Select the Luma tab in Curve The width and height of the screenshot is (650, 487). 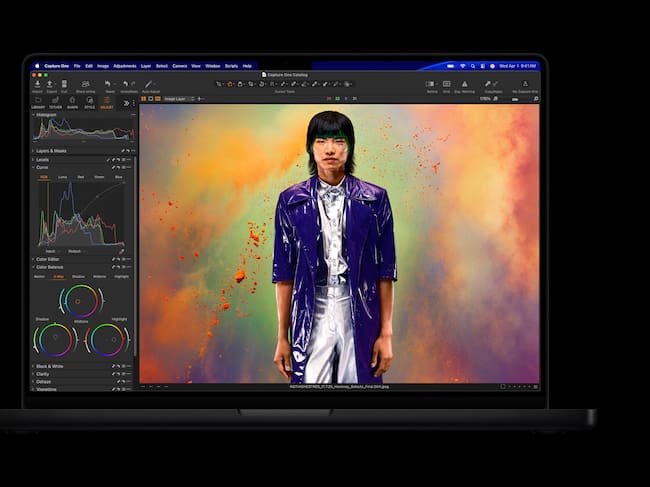tap(62, 176)
